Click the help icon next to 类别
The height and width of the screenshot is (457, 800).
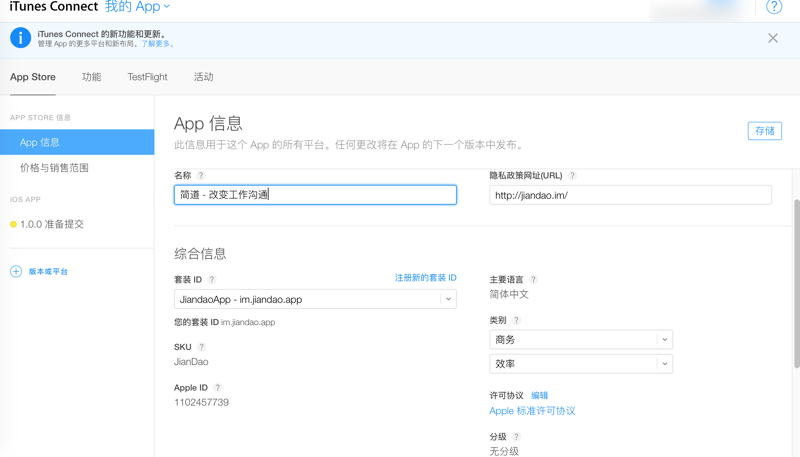pos(516,320)
